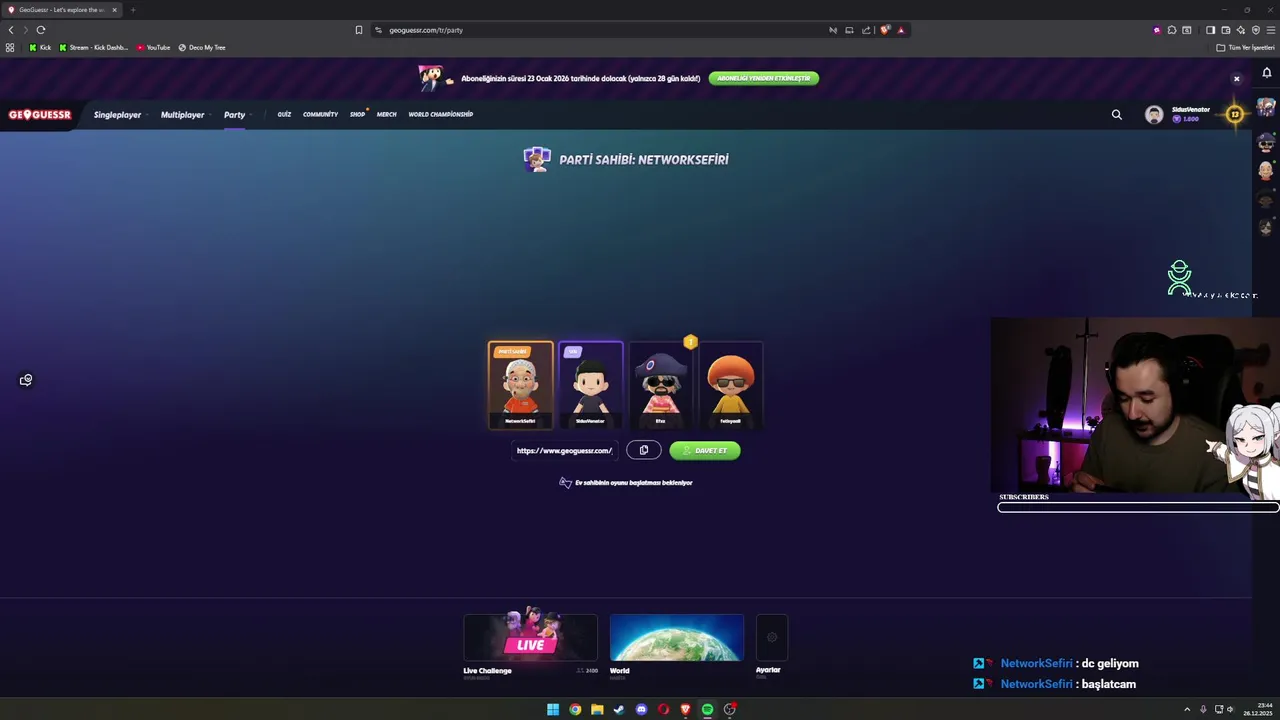Toggle the browser sidebar panel
This screenshot has width=1280, height=720.
click(1210, 30)
